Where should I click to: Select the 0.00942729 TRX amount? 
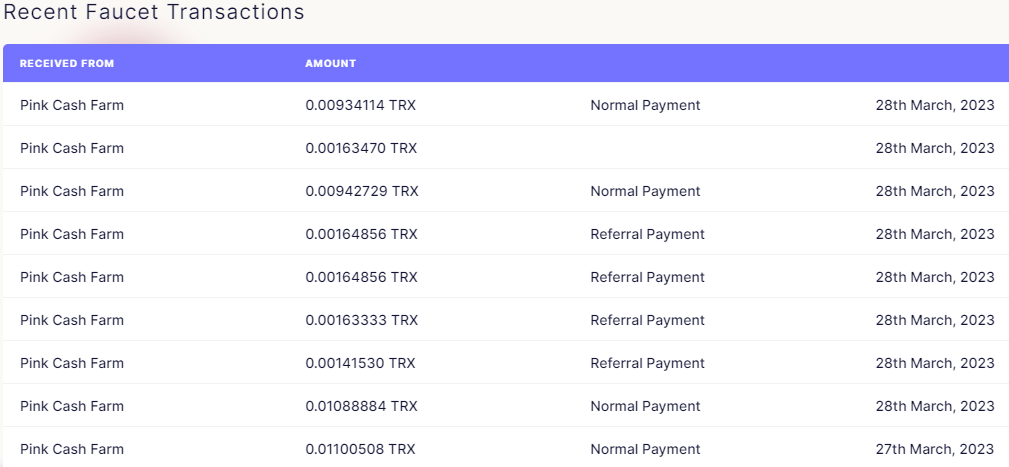[361, 191]
